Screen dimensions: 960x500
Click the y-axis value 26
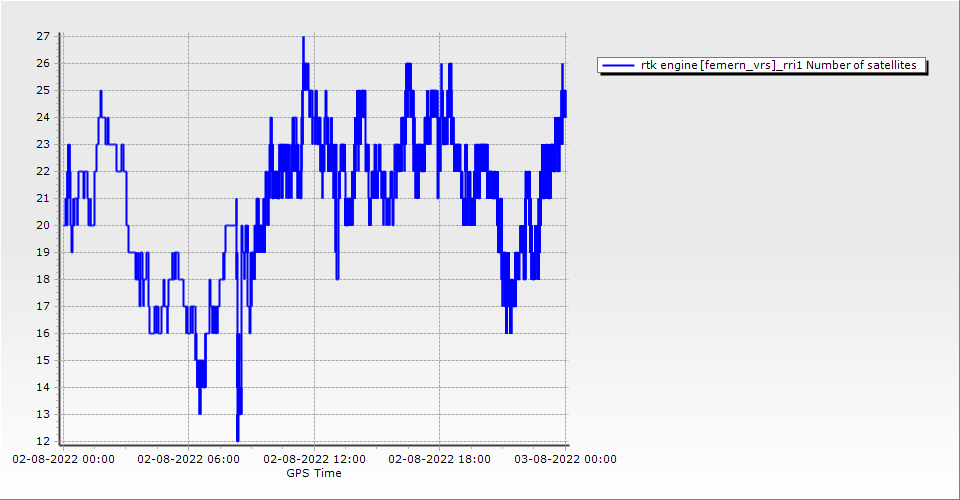coord(43,63)
